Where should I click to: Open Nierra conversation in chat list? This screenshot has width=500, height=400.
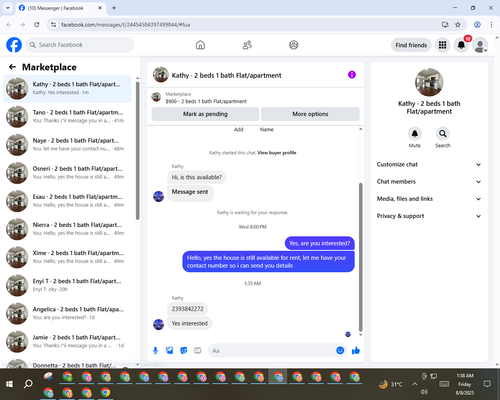point(68,229)
